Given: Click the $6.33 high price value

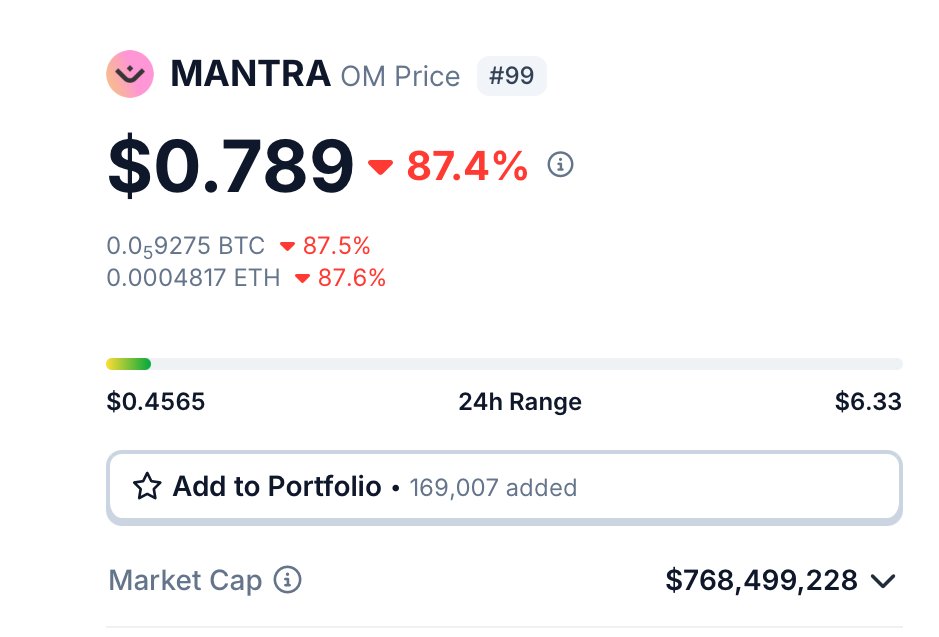Looking at the screenshot, I should [x=868, y=401].
